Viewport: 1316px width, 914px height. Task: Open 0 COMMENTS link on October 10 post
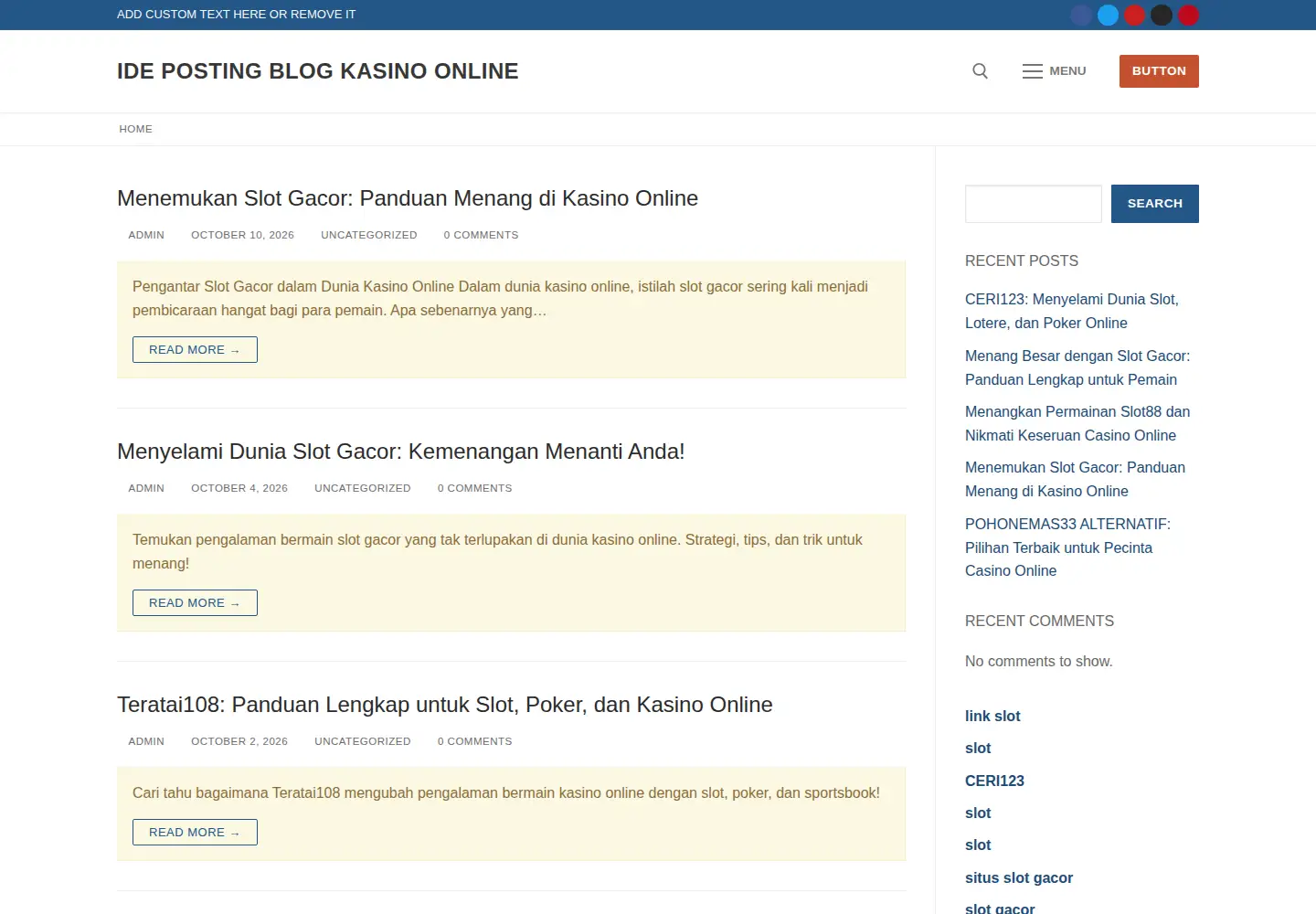pos(481,235)
